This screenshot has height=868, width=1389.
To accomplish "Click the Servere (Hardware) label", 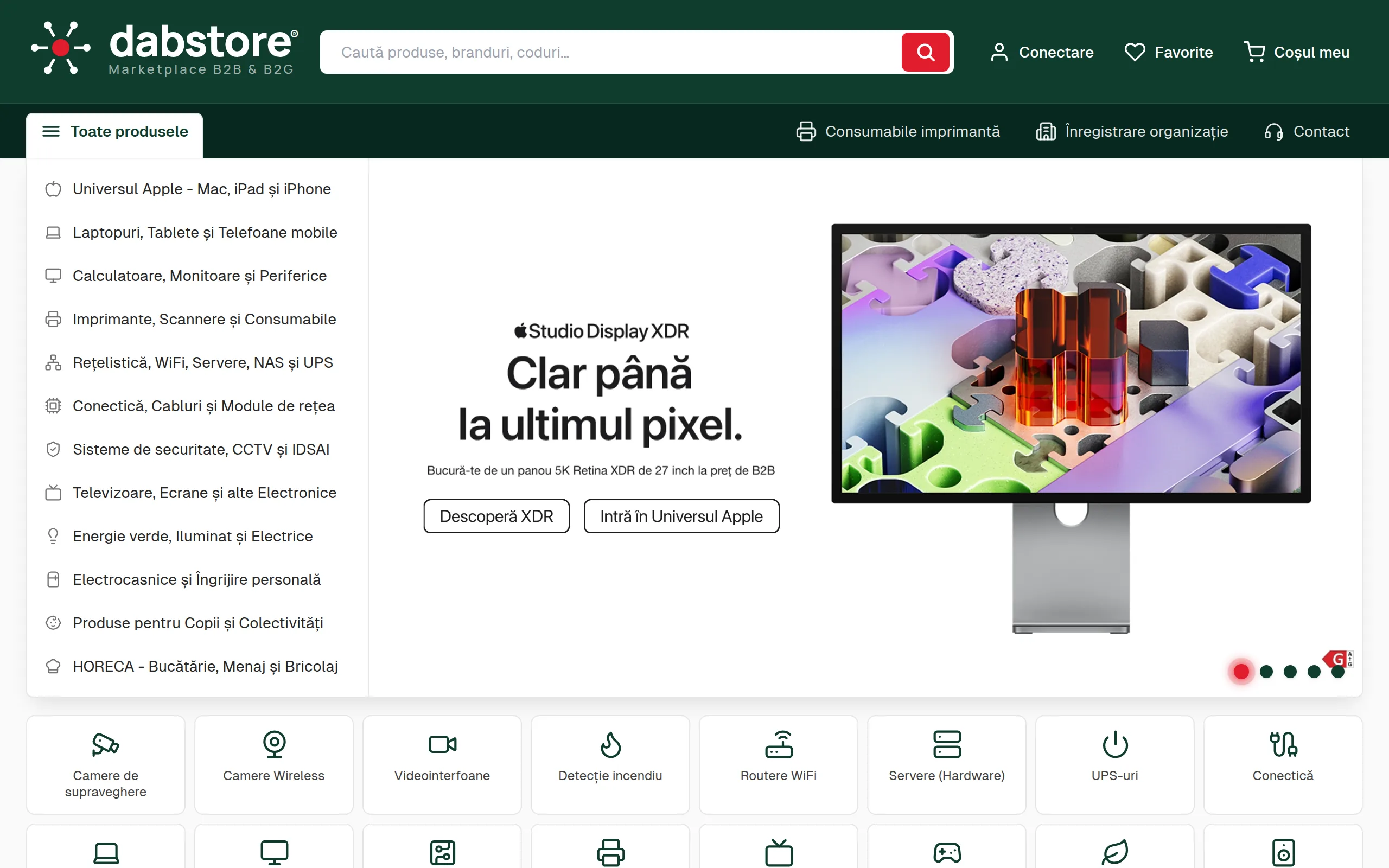I will [x=947, y=776].
